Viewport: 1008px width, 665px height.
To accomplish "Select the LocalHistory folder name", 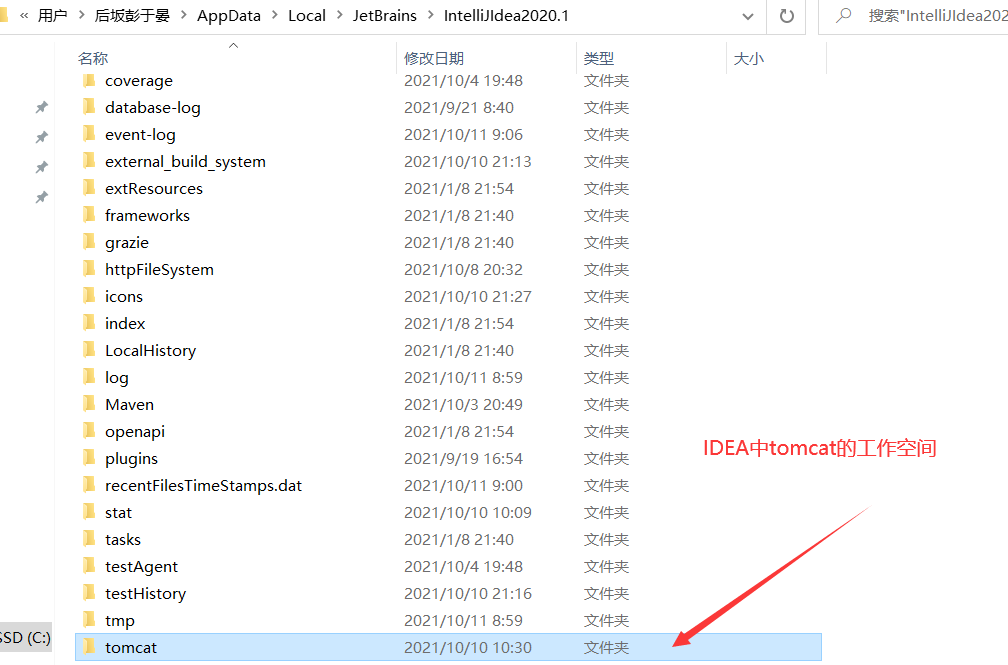I will click(x=150, y=351).
